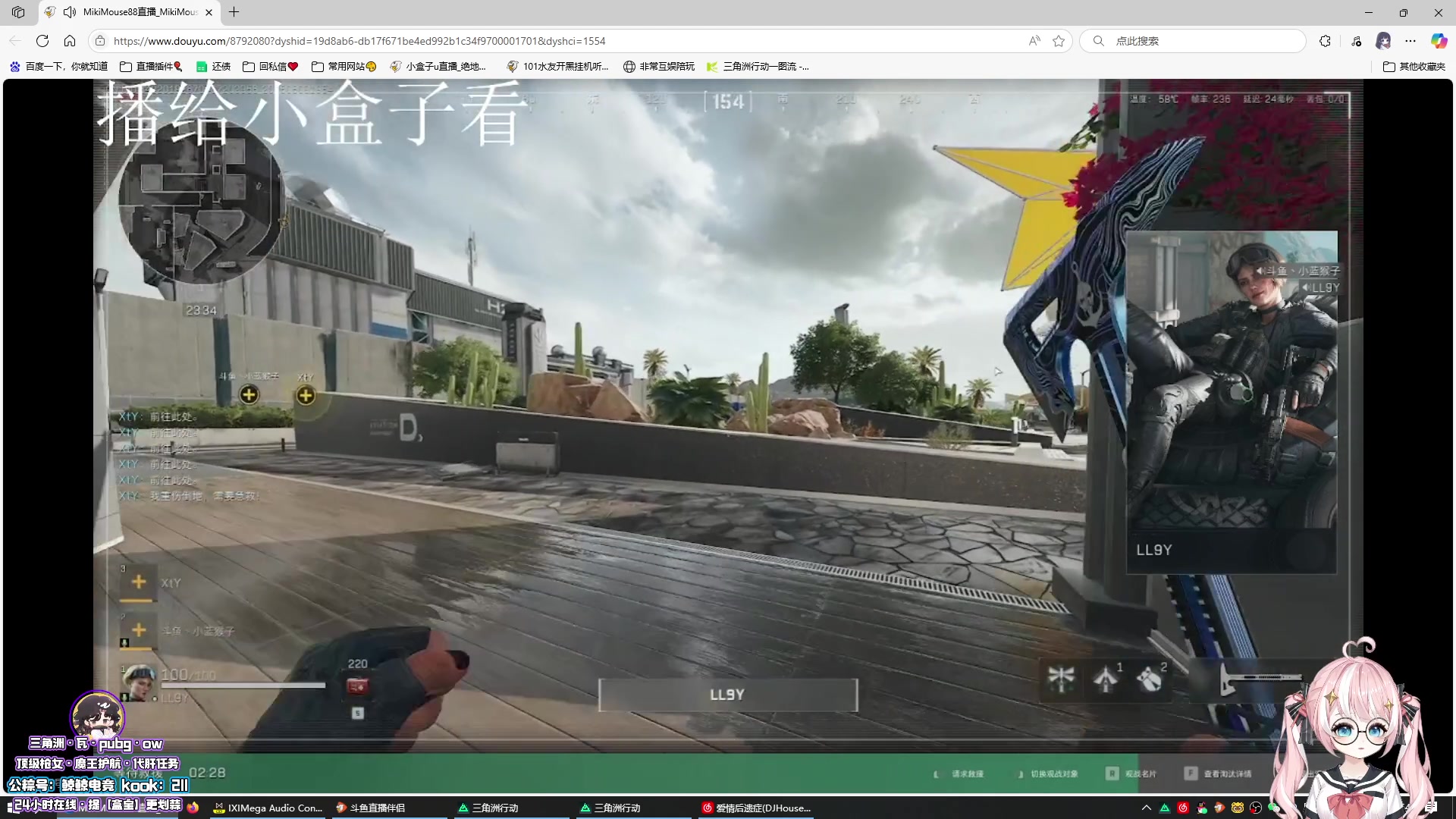Click the streamer avatar badge overlay
The width and height of the screenshot is (1456, 819).
tap(97, 716)
